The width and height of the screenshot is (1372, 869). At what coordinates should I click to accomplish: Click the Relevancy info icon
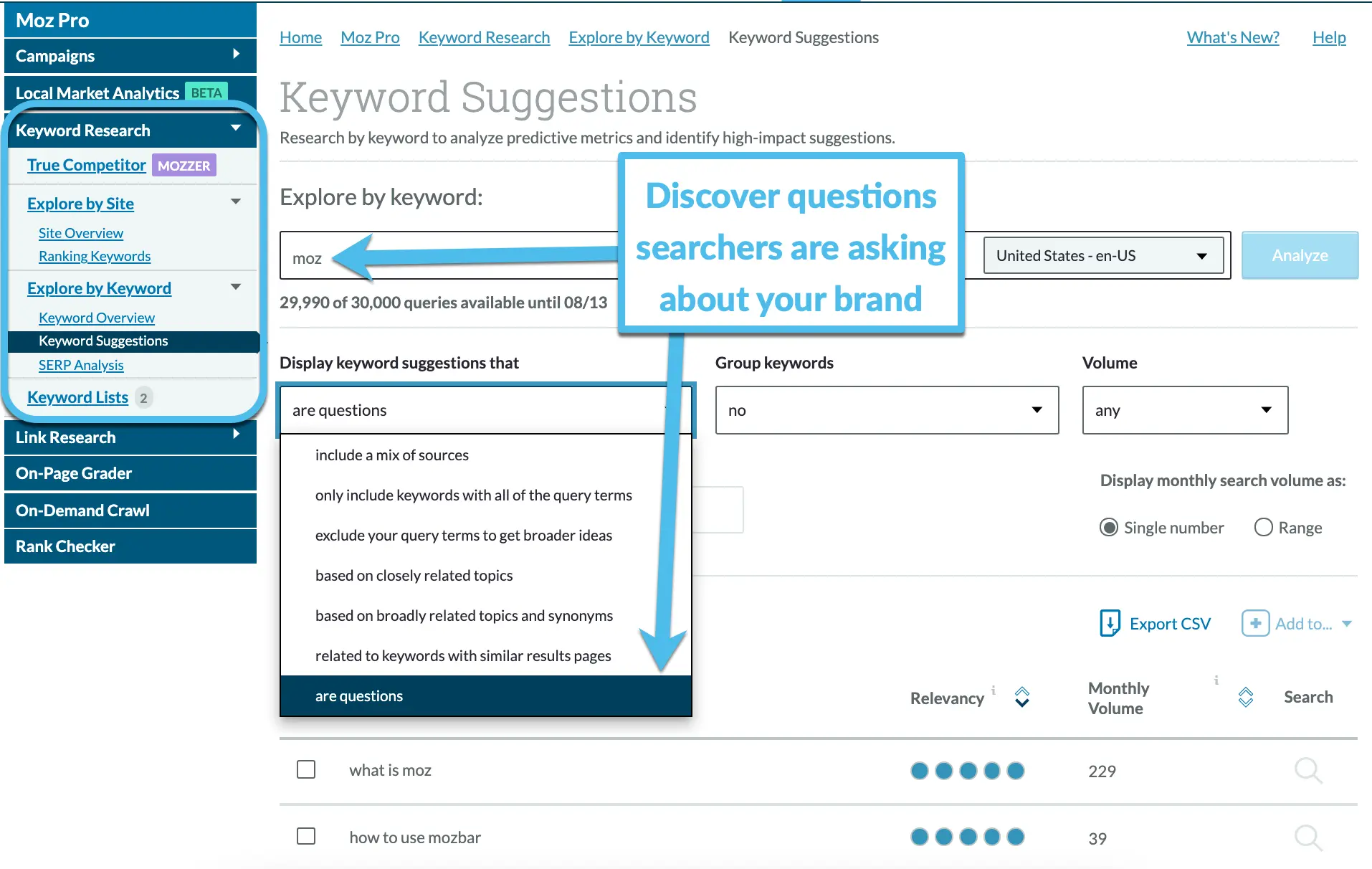coord(994,690)
